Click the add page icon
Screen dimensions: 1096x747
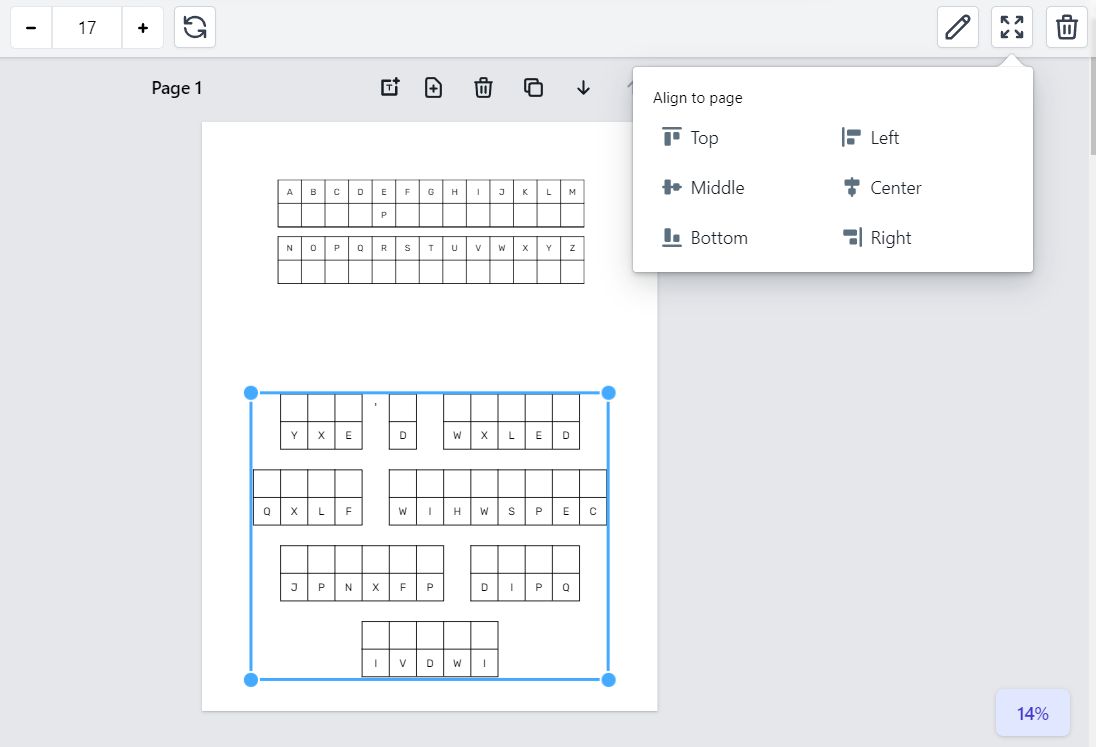433,88
